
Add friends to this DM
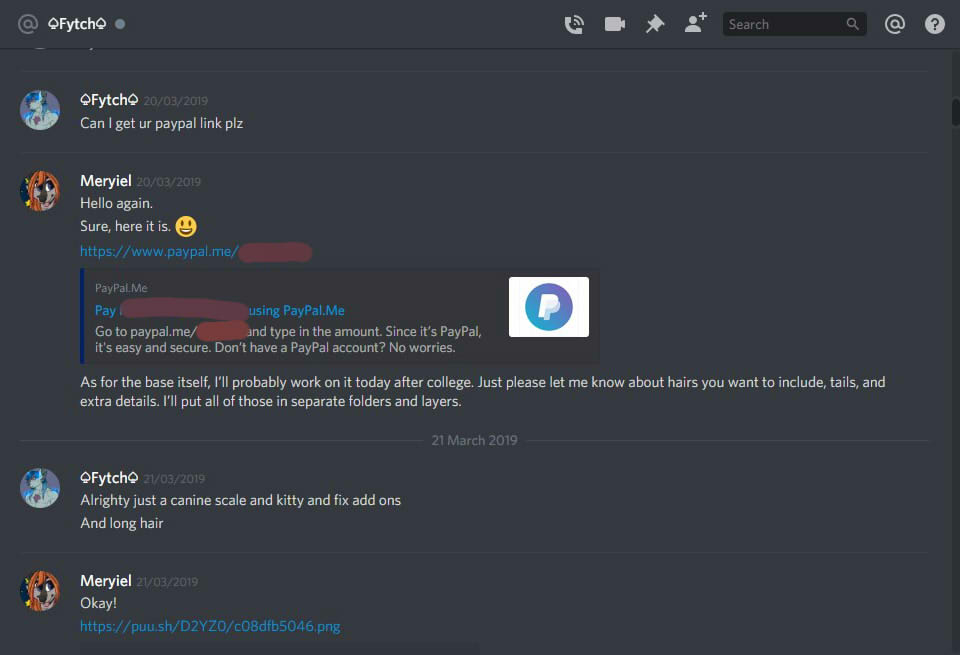point(696,23)
